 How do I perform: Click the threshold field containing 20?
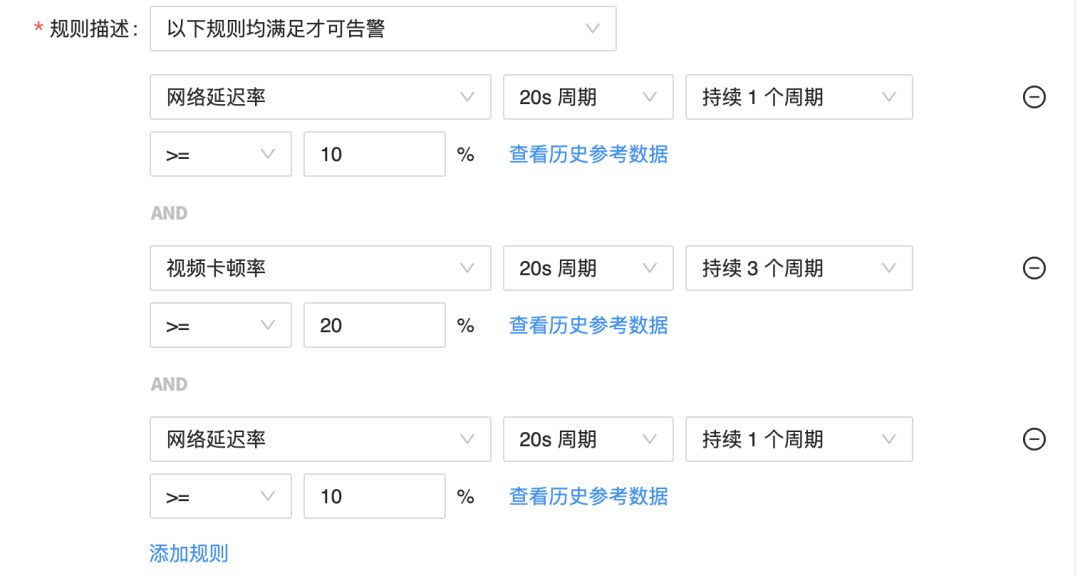(375, 325)
